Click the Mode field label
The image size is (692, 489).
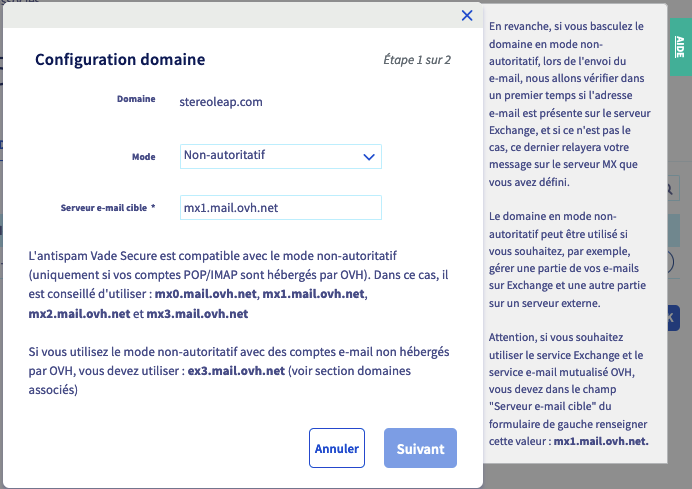[x=144, y=157]
